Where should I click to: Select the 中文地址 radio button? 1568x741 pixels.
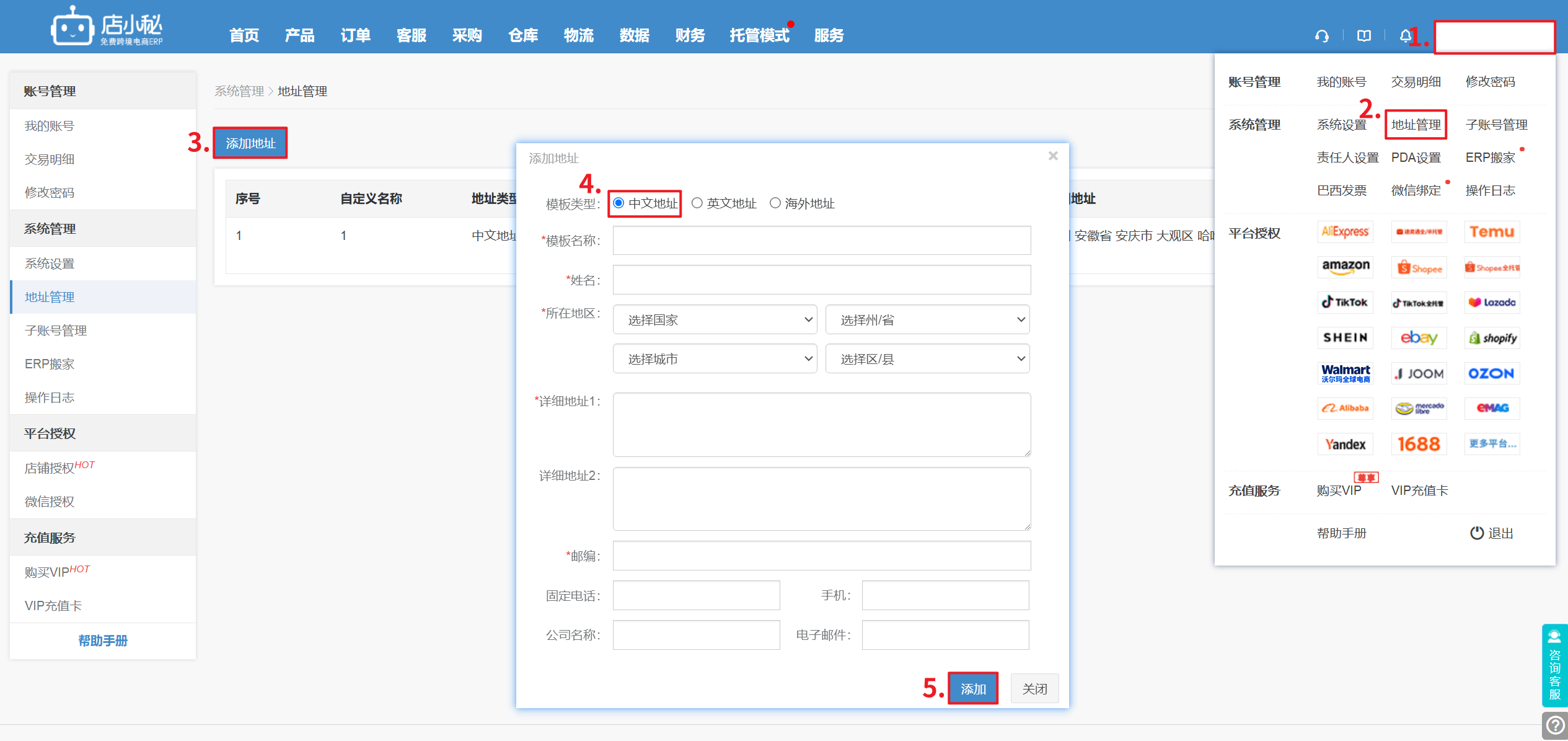pos(619,203)
